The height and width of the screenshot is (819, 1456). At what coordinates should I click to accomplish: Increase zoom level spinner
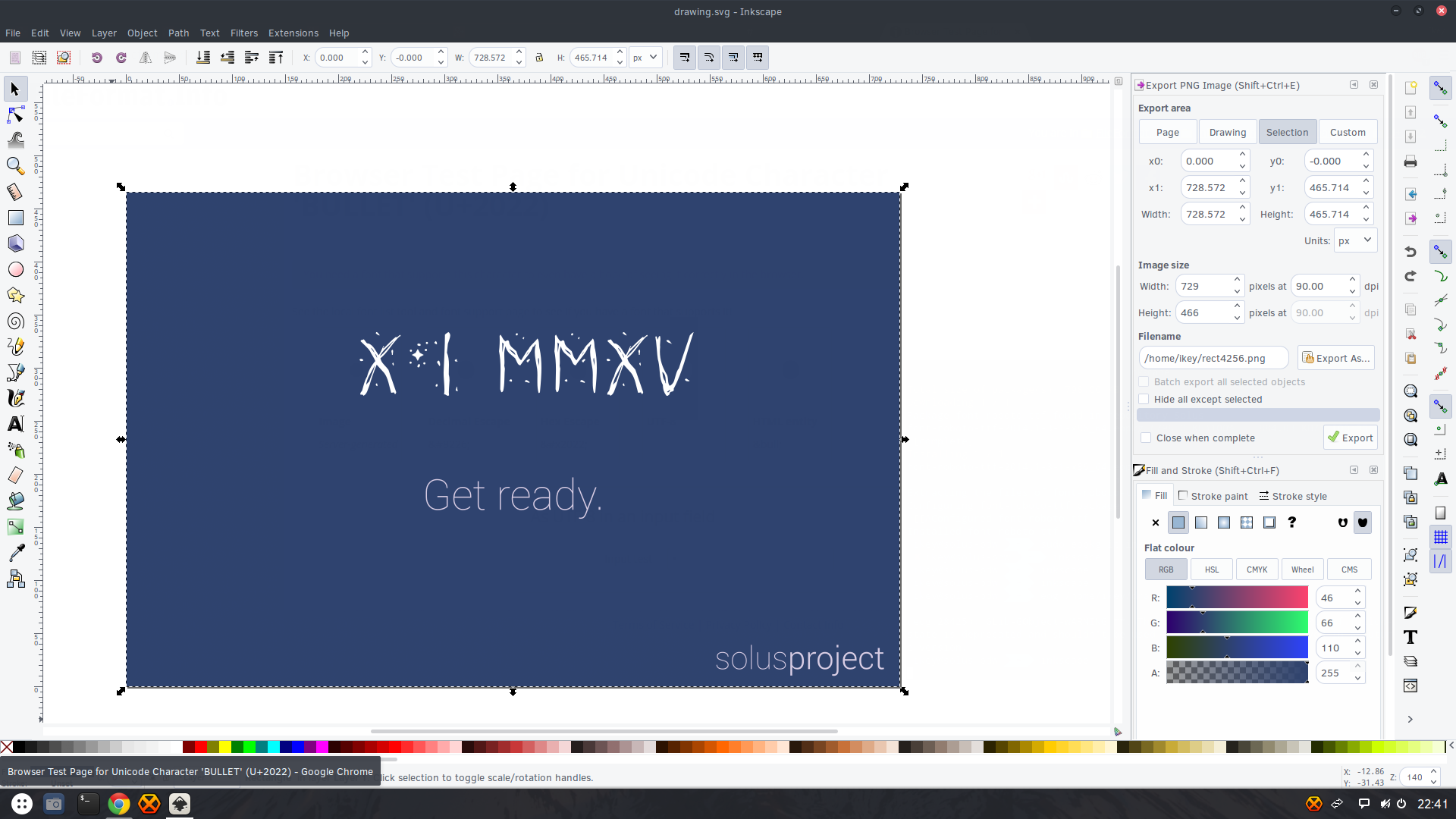1433,772
